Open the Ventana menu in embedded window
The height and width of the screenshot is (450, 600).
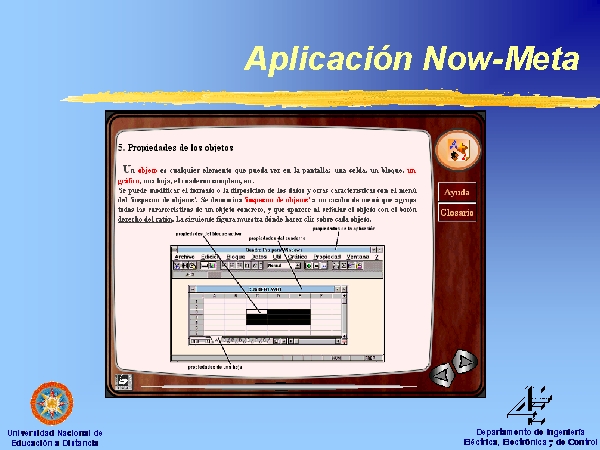358,257
